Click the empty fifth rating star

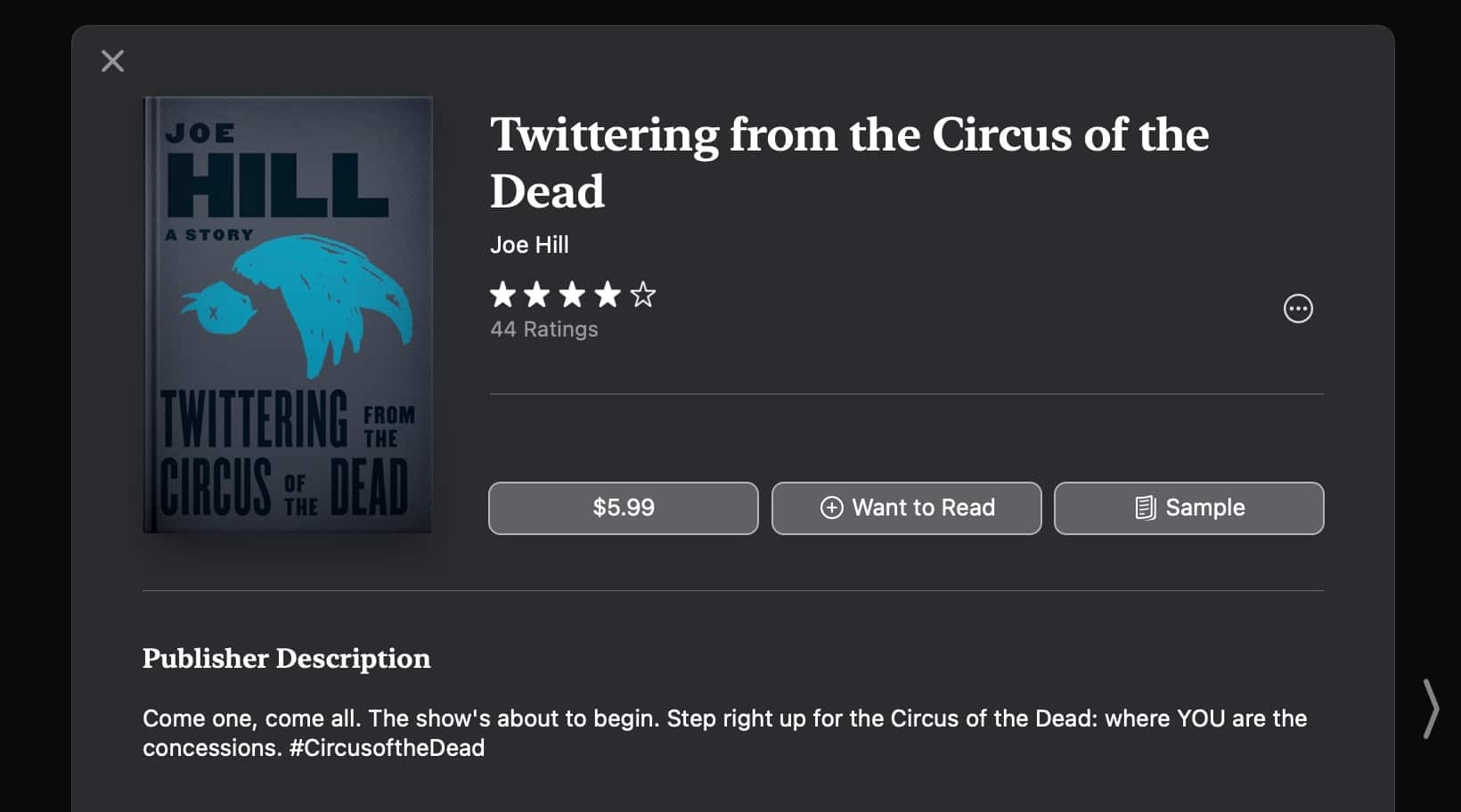(x=642, y=294)
